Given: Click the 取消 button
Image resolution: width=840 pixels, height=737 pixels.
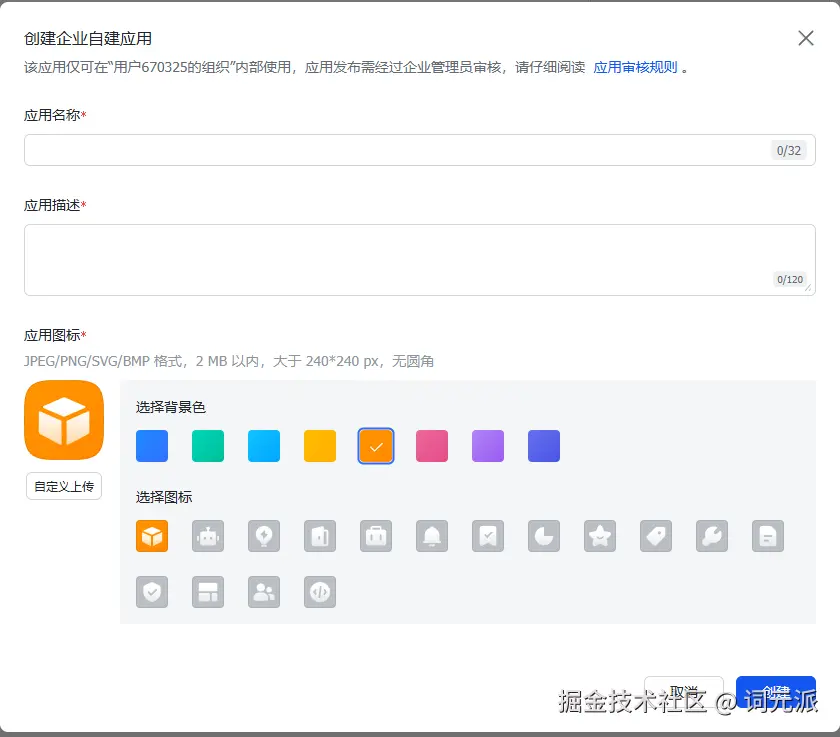Looking at the screenshot, I should click(x=684, y=691).
